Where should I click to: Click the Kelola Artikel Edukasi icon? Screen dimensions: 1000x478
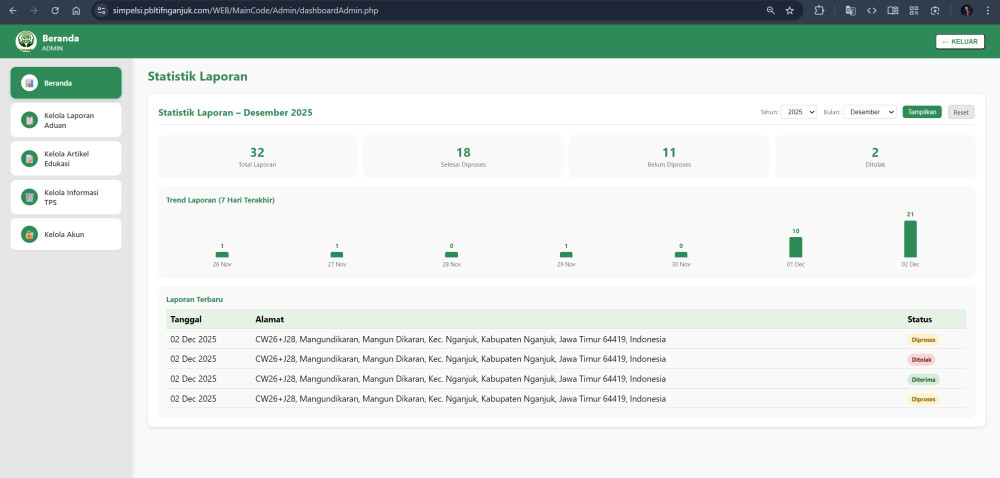(x=30, y=158)
